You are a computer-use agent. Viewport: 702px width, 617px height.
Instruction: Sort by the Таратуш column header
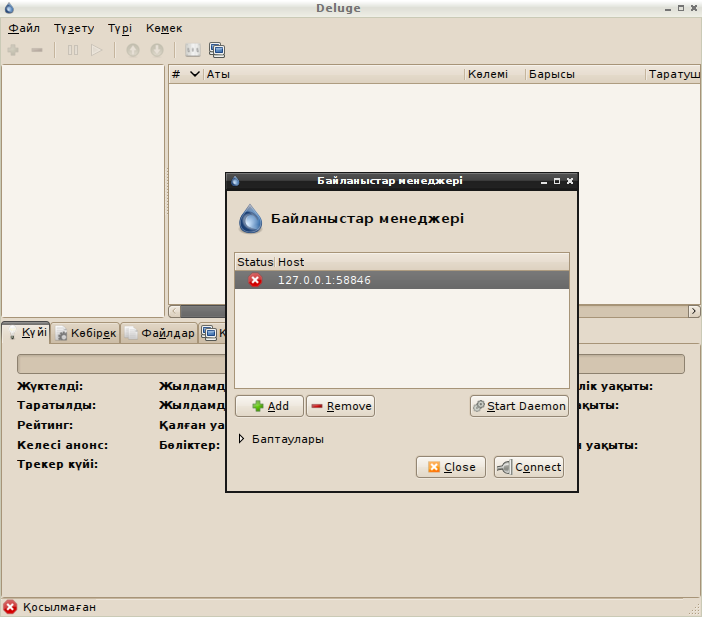pyautogui.click(x=673, y=74)
